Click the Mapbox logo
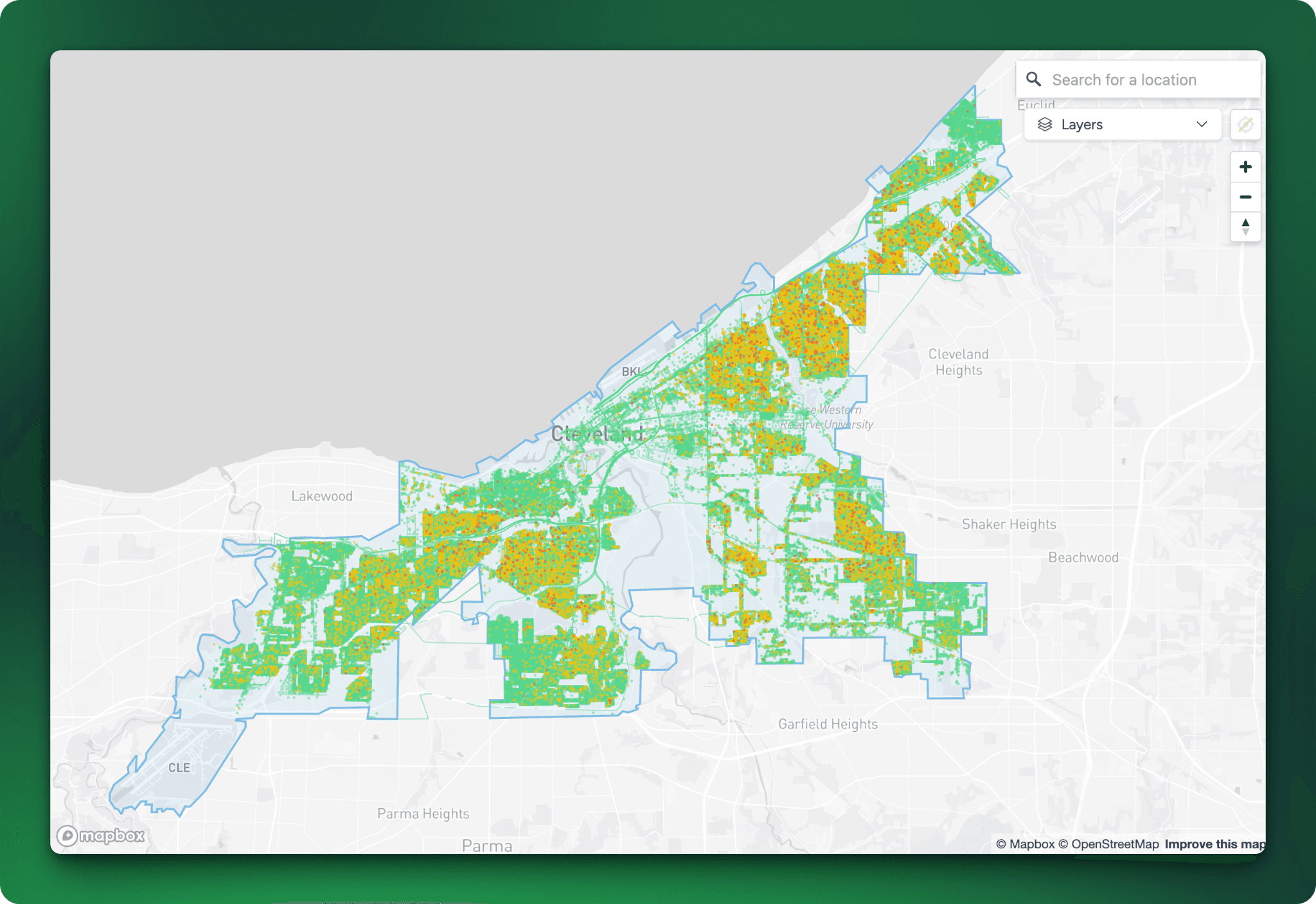 pyautogui.click(x=101, y=835)
